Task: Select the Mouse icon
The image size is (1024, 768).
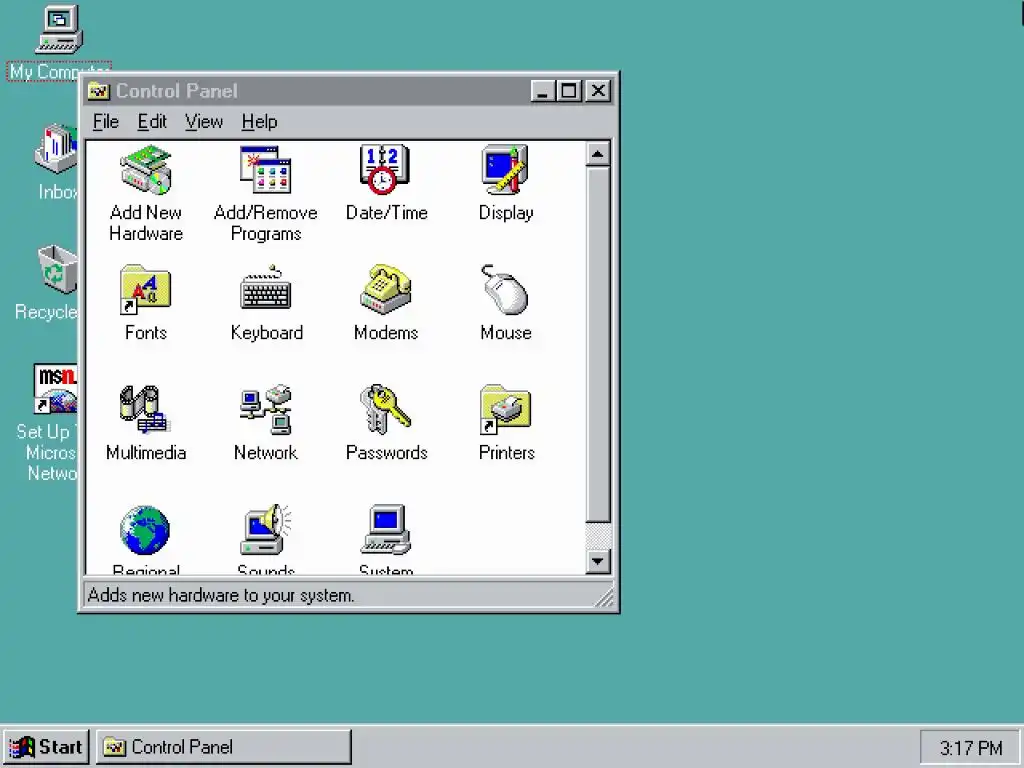Action: 505,289
